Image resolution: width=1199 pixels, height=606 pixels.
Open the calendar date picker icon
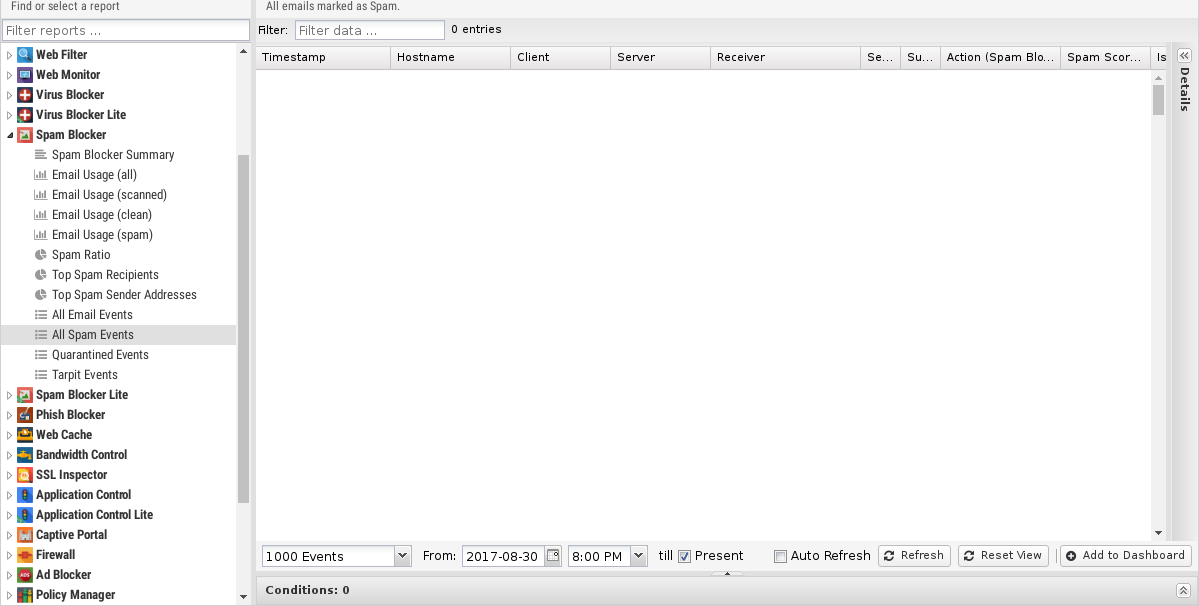[x=553, y=556]
